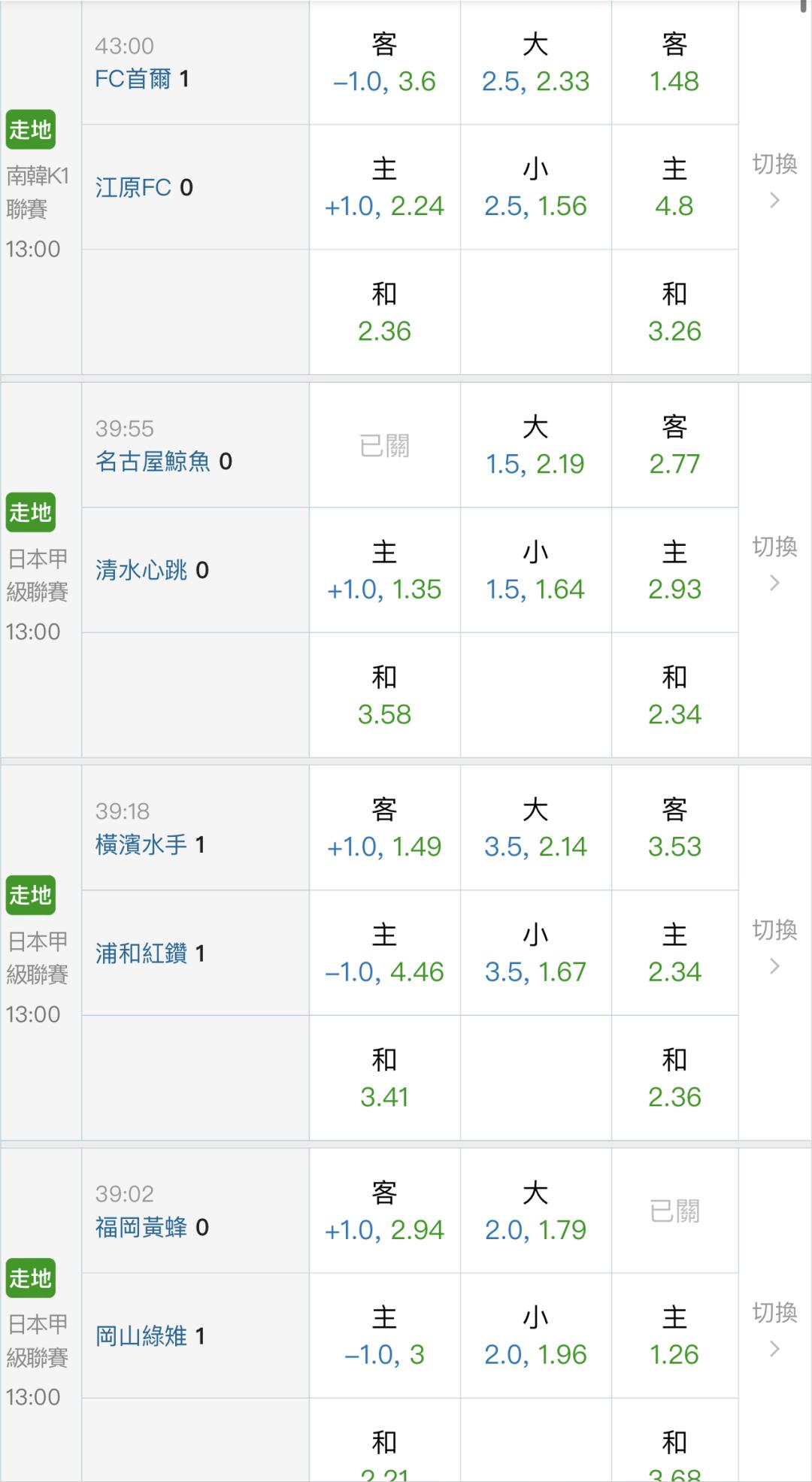Image resolution: width=812 pixels, height=1482 pixels.
Task: Click the 走地 badge for FC首爾 match
Action: pos(30,130)
